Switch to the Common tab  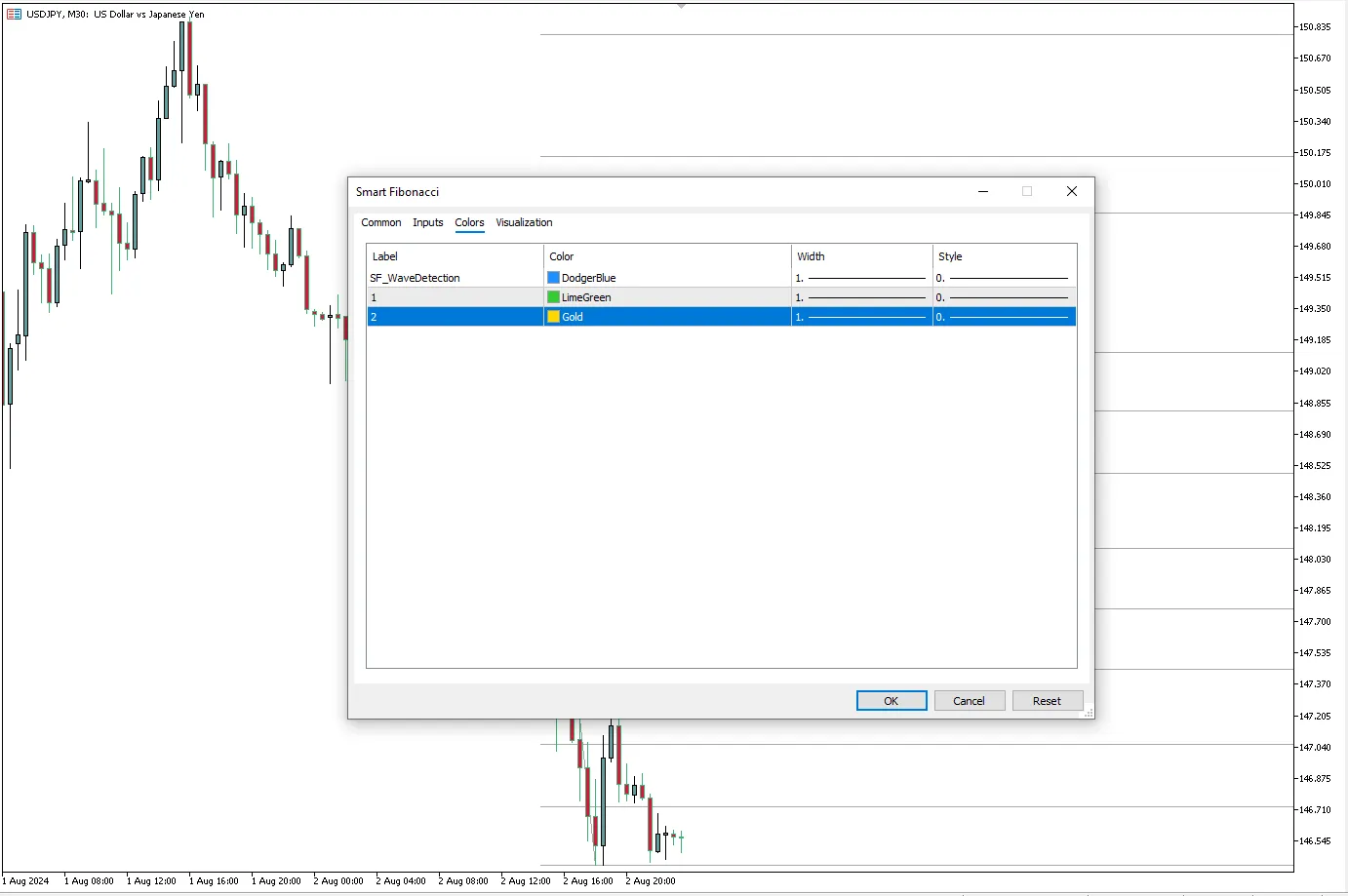[x=380, y=222]
